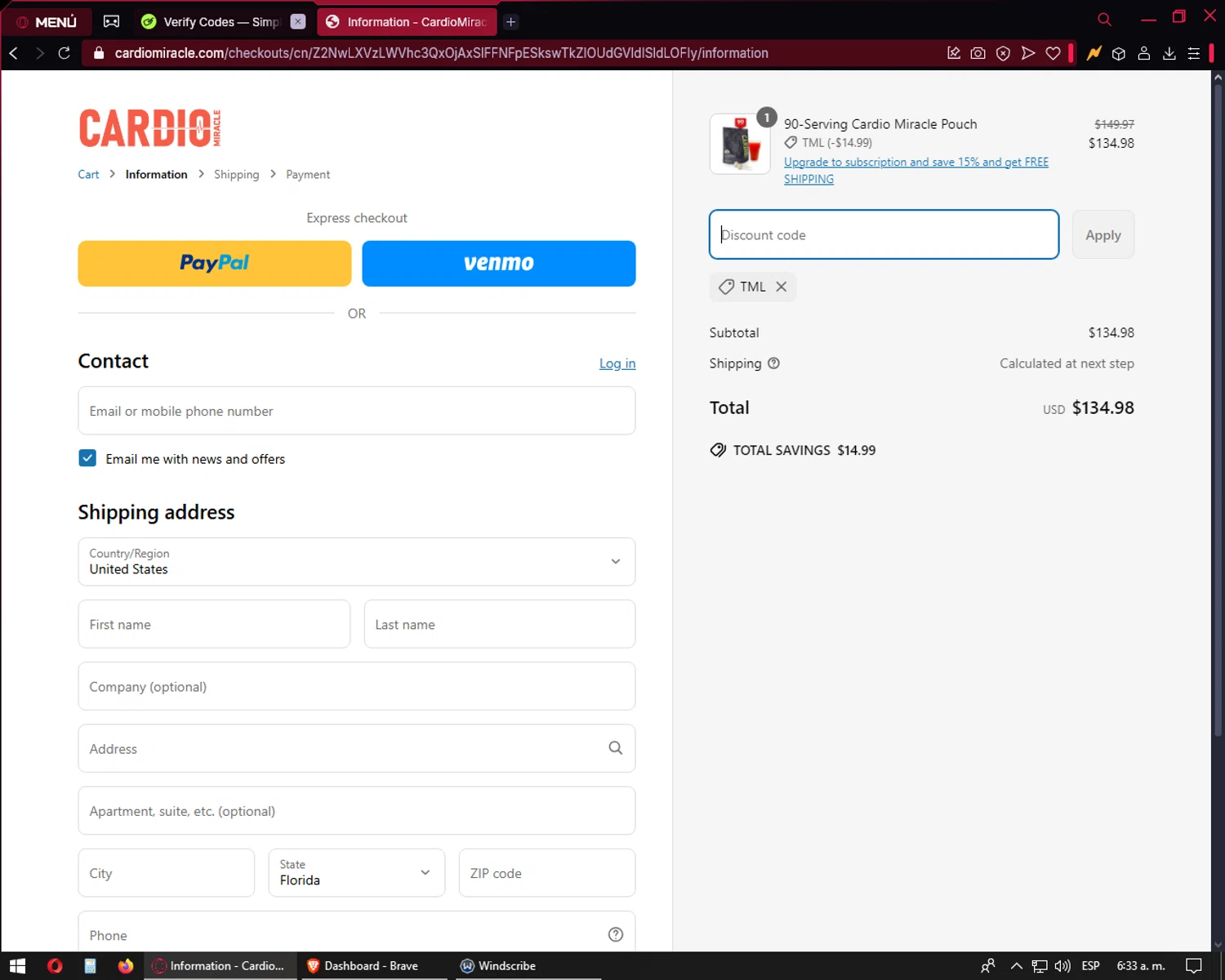Go forward with the browser forward arrow

[x=39, y=53]
